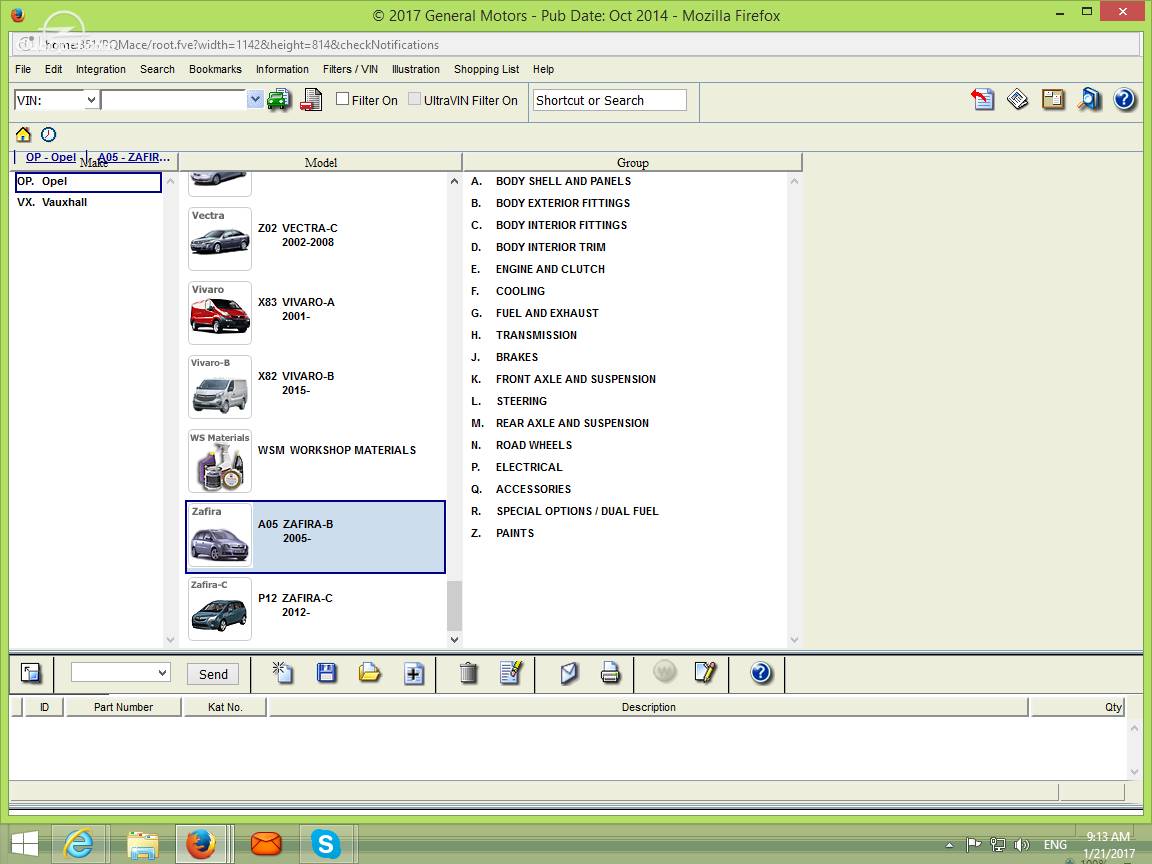Follow the A05 - ZAFIR... breadcrumb link
The image size is (1152, 864).
point(134,156)
